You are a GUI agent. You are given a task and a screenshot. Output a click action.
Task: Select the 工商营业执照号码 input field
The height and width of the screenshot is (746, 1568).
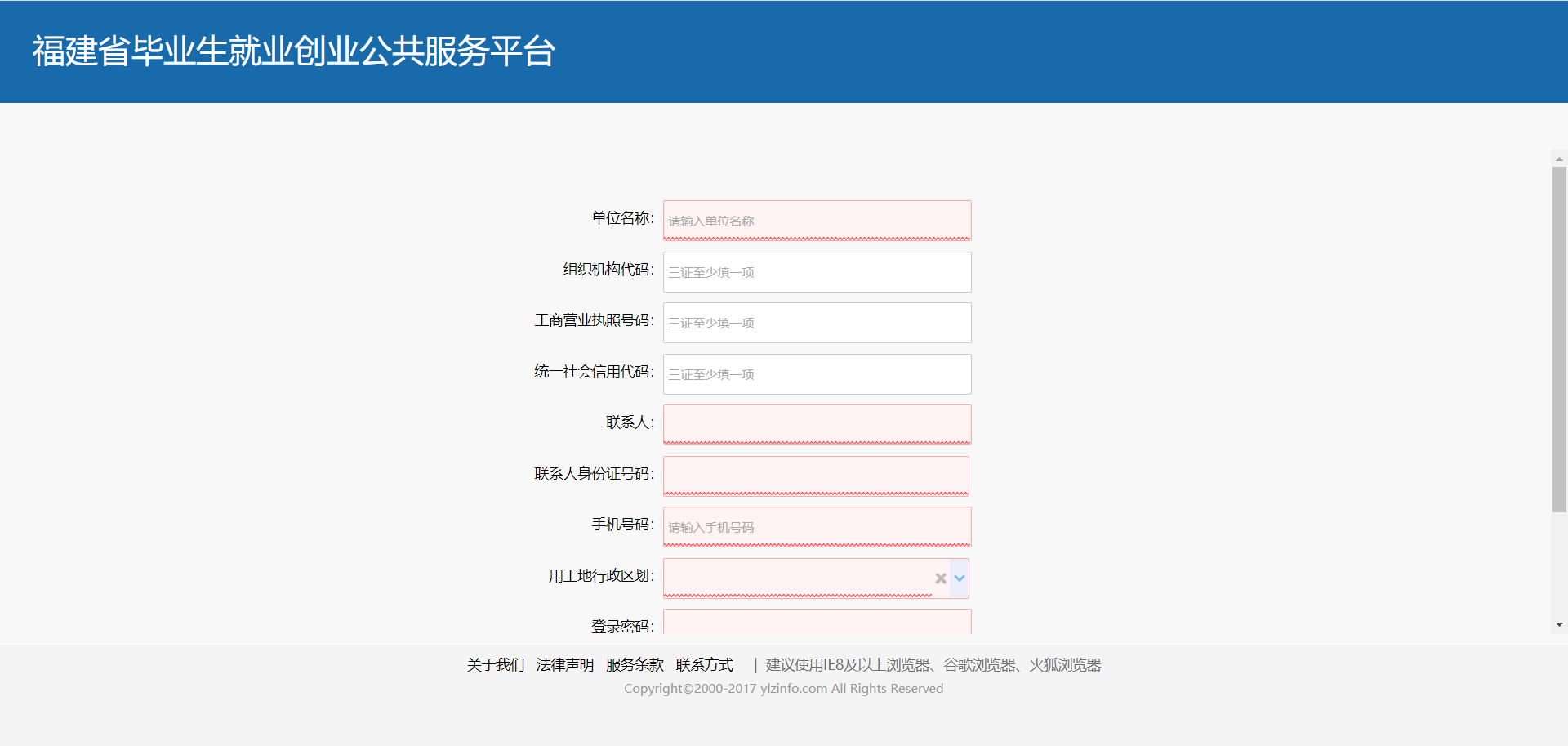pyautogui.click(x=817, y=323)
